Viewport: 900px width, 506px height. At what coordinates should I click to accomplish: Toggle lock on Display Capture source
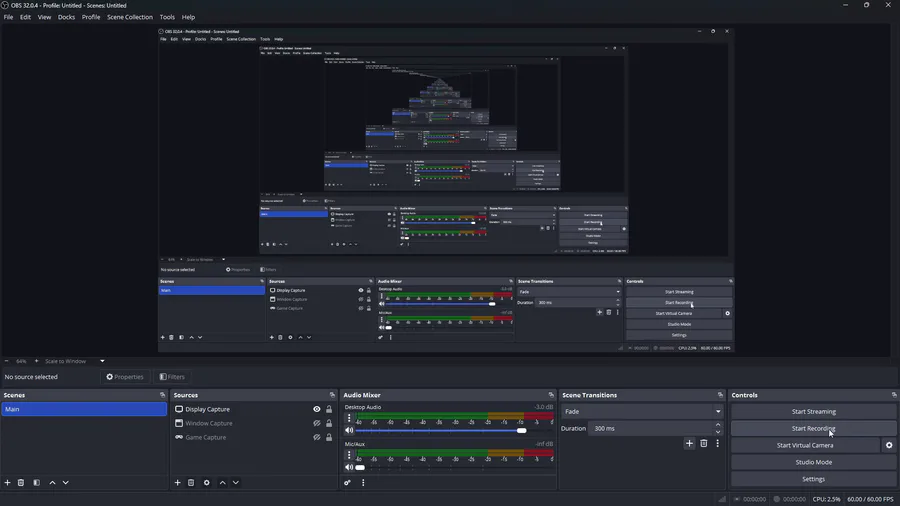coord(329,409)
